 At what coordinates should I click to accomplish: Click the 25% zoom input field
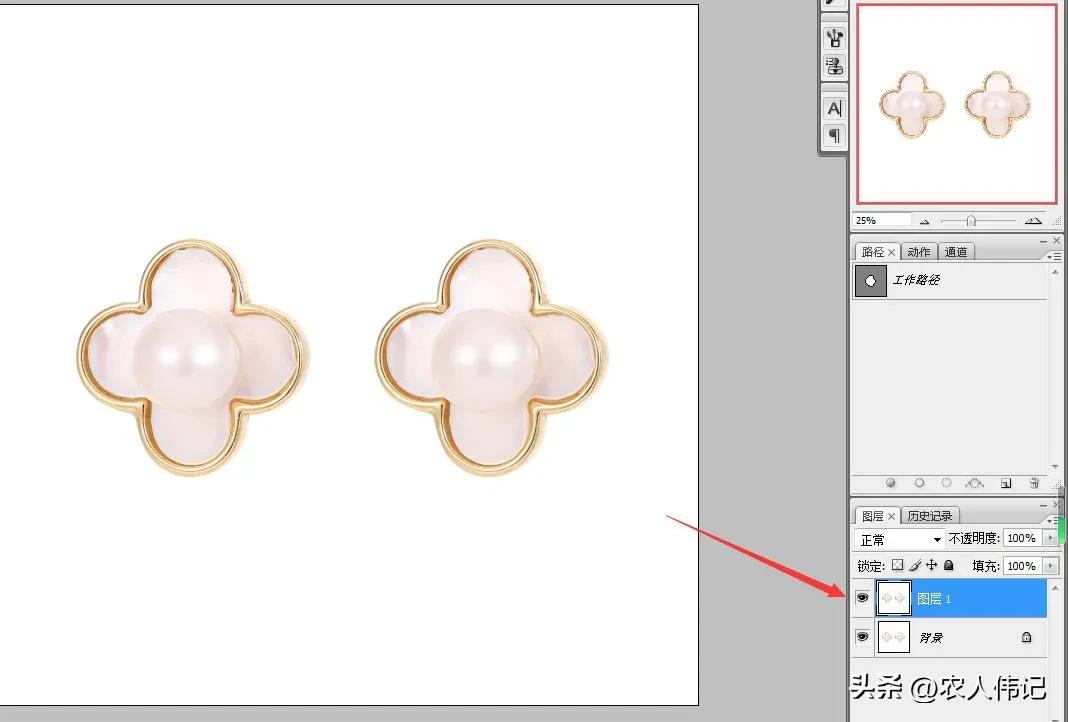tap(882, 220)
